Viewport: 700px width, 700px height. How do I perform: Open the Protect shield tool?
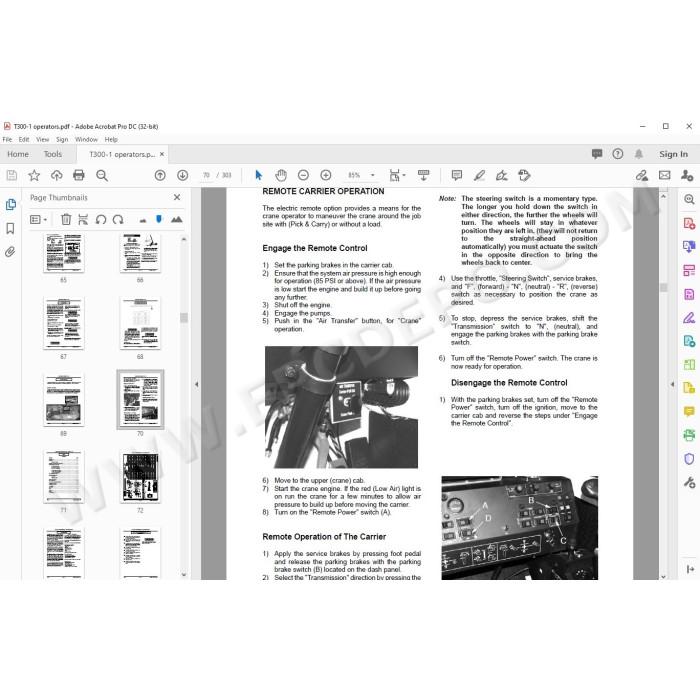(x=689, y=458)
